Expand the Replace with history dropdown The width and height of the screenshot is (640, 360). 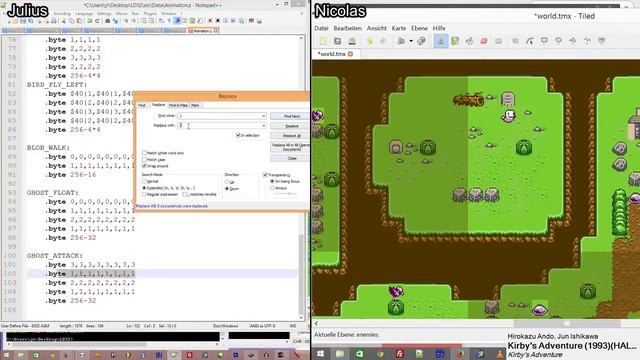point(264,125)
